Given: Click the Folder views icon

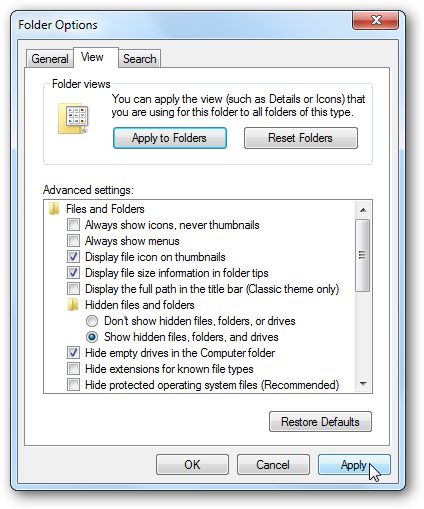Looking at the screenshot, I should [73, 118].
